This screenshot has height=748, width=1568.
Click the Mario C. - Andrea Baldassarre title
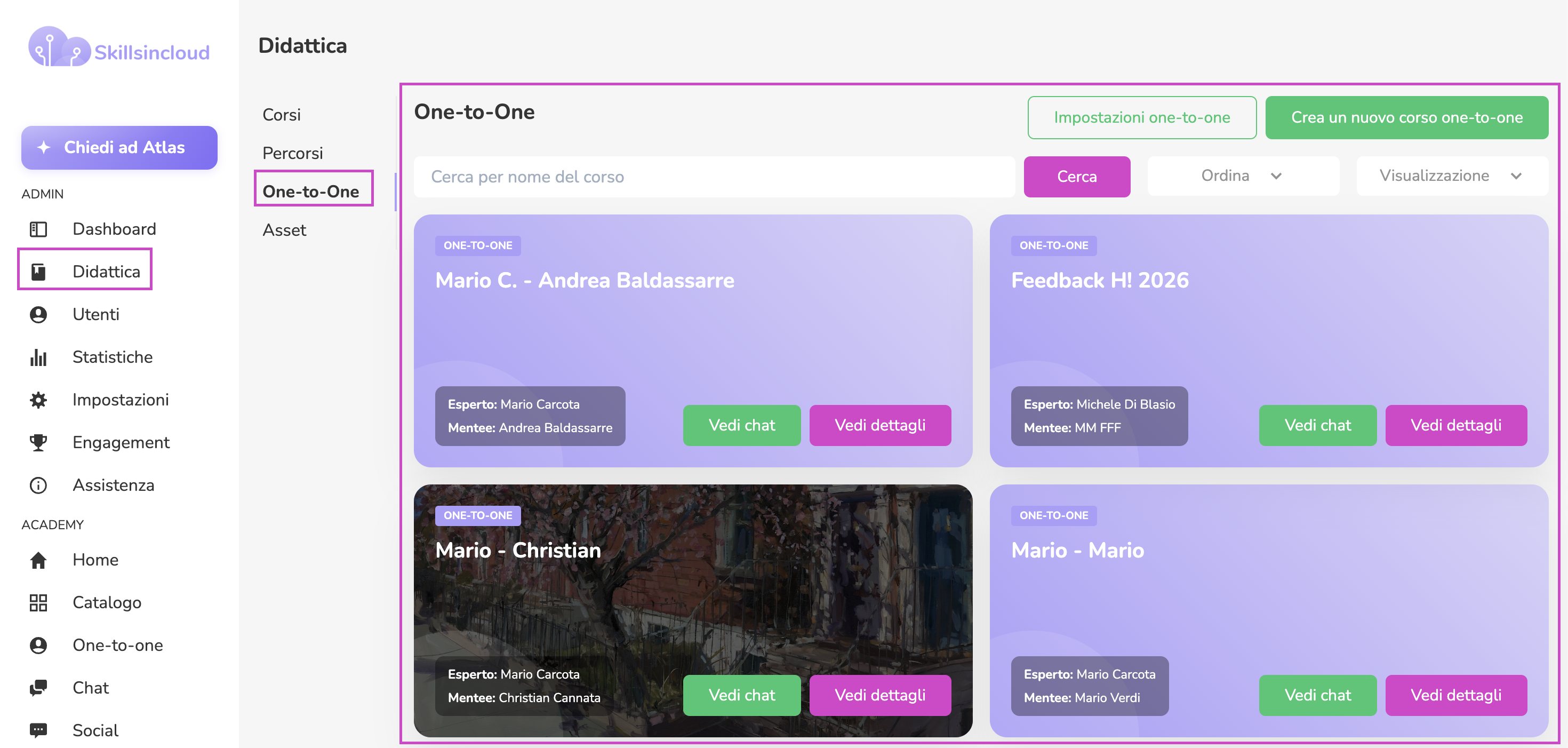coord(585,280)
